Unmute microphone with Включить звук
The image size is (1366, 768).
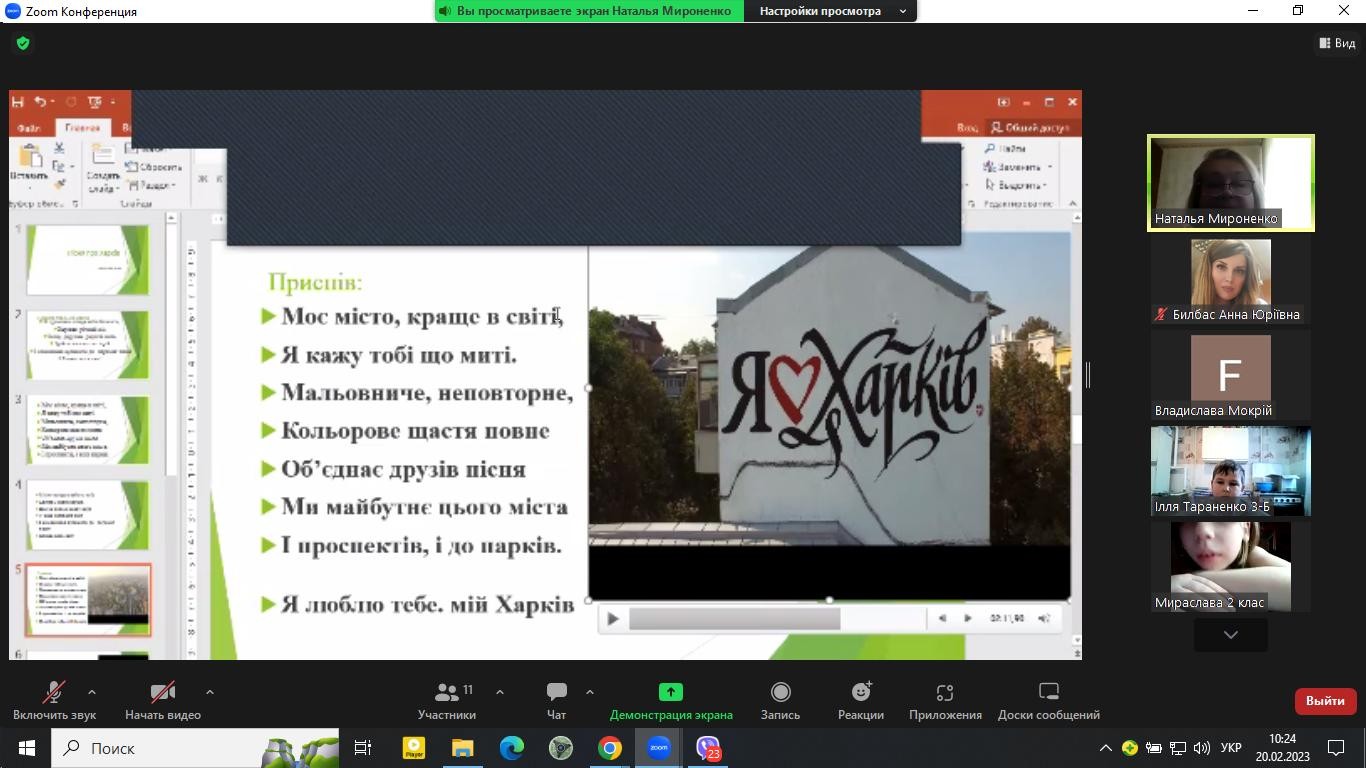tap(54, 701)
